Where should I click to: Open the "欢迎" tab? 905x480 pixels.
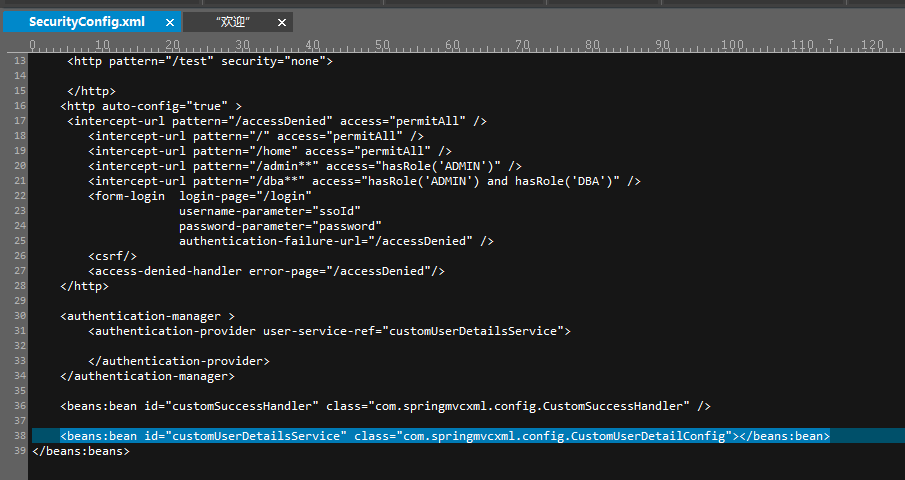[x=233, y=22]
